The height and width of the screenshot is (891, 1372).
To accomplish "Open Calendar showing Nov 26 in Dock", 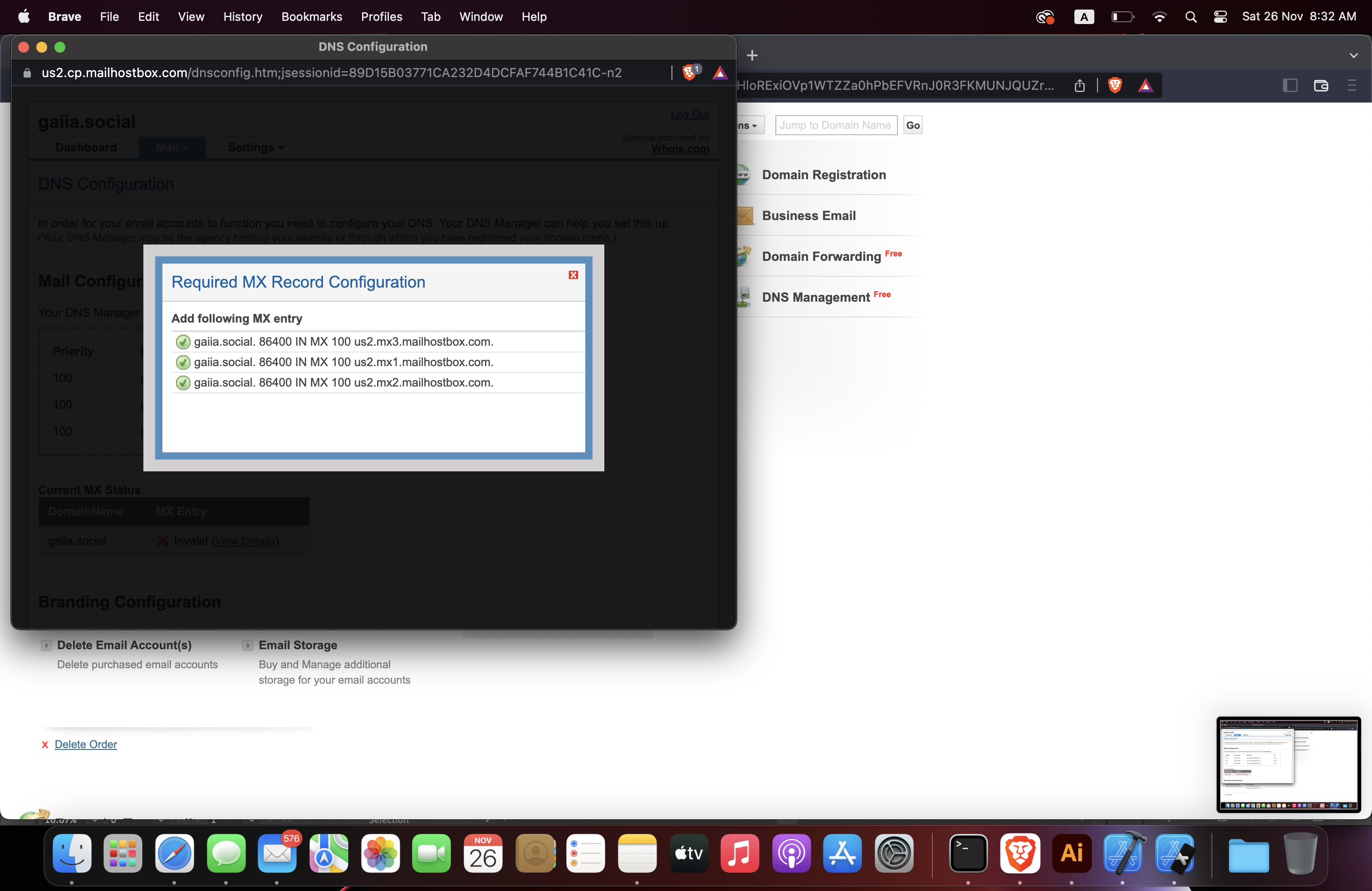I will [x=483, y=853].
